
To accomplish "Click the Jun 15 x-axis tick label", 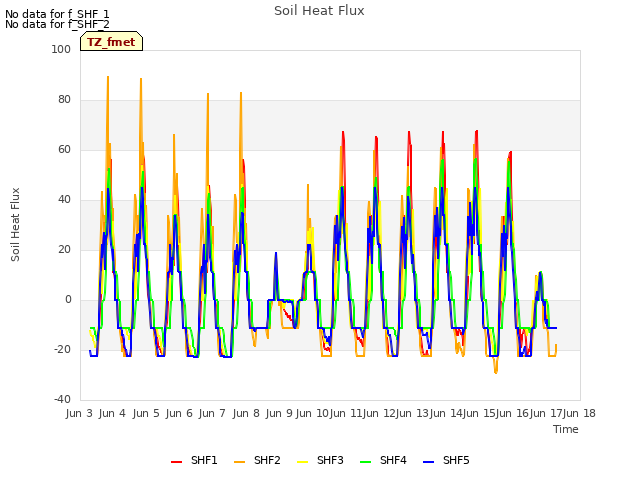I will point(478,413).
